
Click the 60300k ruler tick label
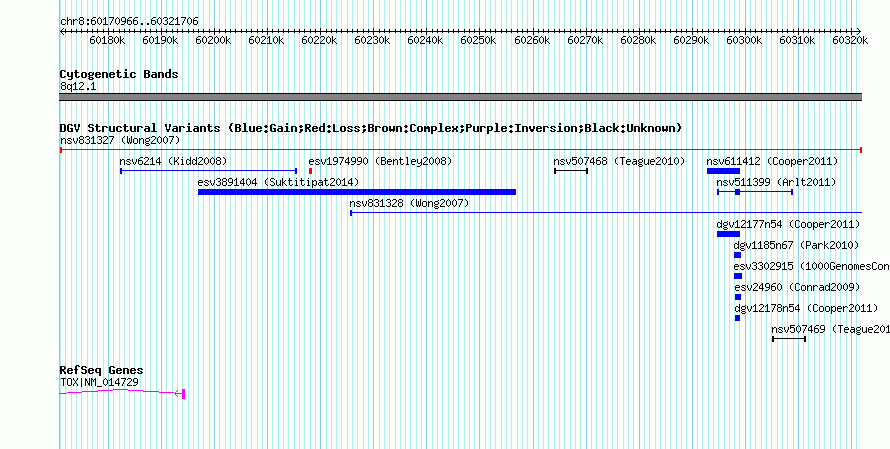click(744, 40)
